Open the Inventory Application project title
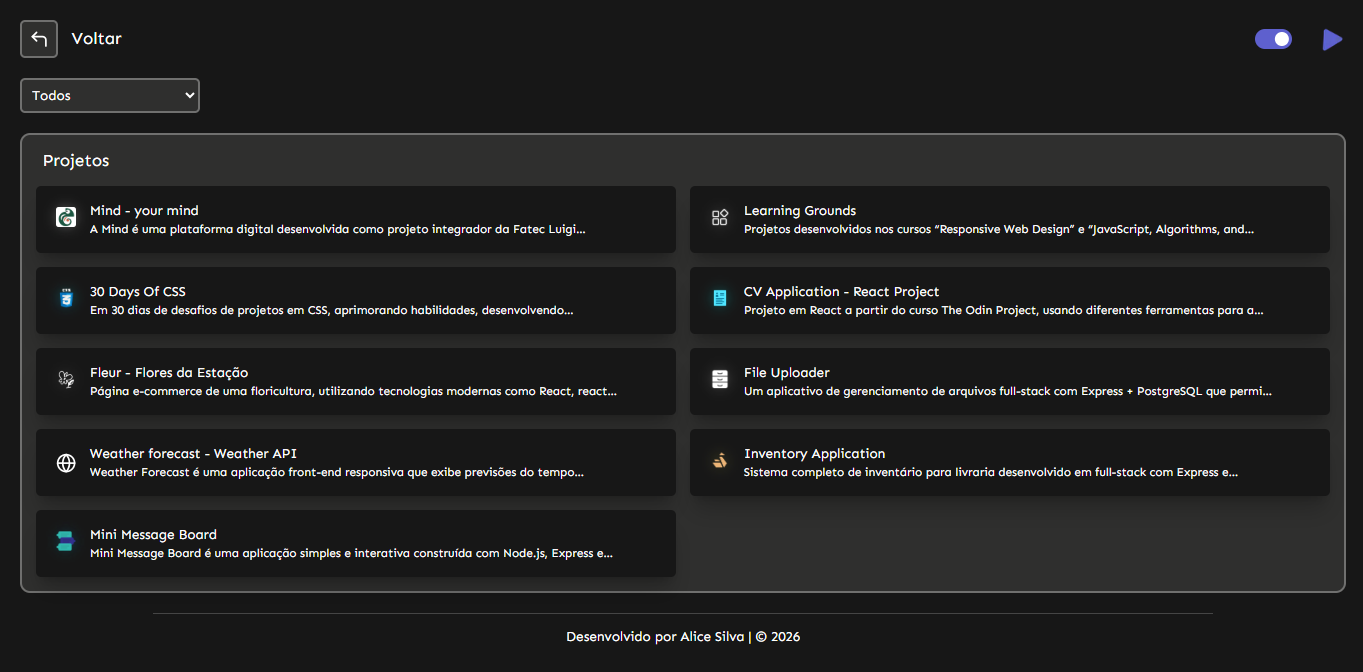1363x672 pixels. pyautogui.click(x=814, y=454)
